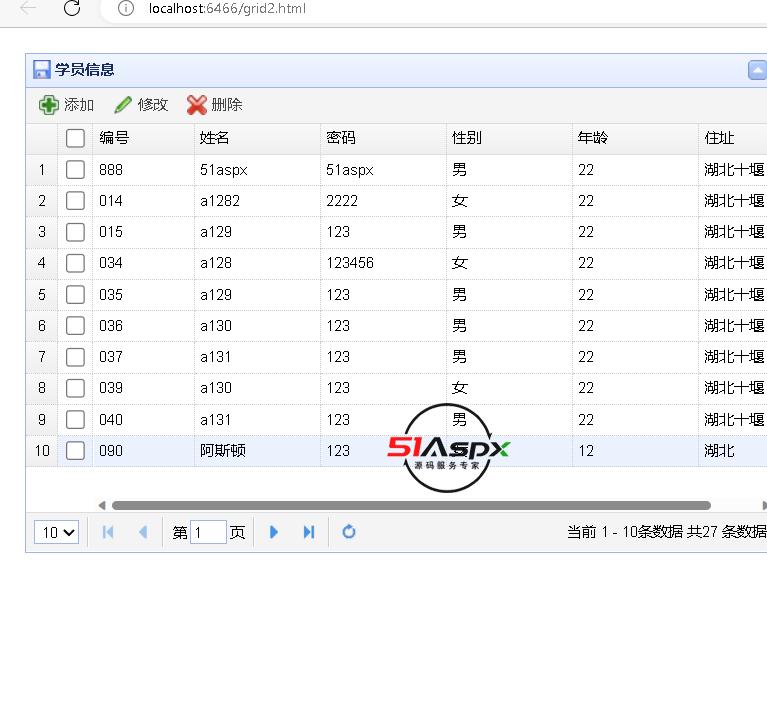Screen dimensions: 767x706
Task: Refresh the grid with reload icon
Action: pyautogui.click(x=349, y=532)
